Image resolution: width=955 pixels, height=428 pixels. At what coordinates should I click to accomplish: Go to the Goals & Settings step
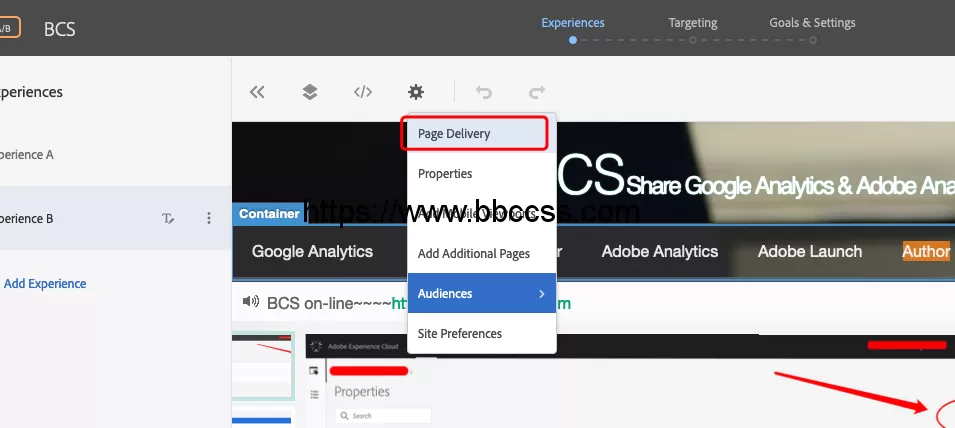(812, 23)
